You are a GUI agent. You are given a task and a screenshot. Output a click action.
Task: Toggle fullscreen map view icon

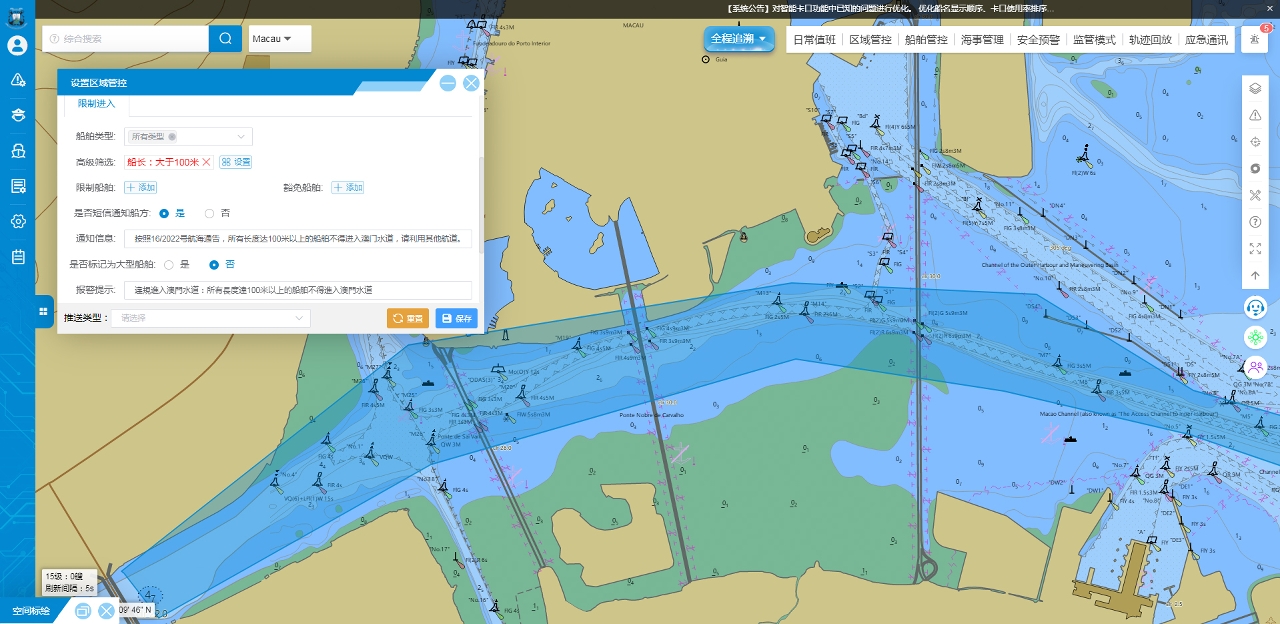[1255, 248]
